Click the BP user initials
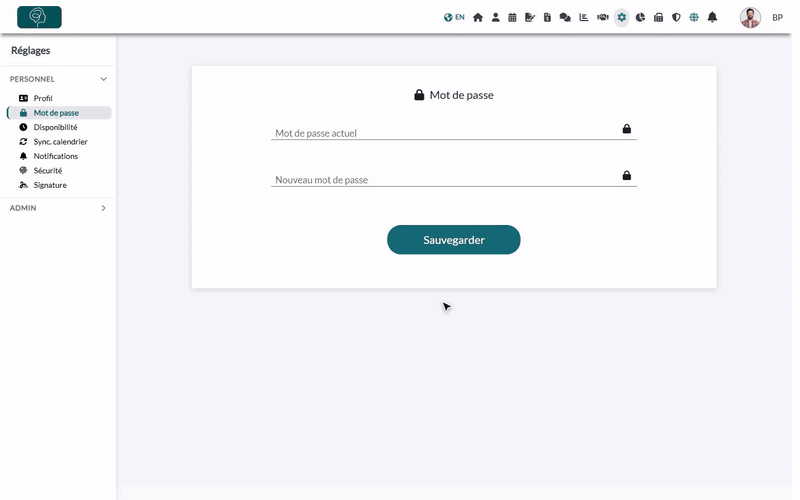The width and height of the screenshot is (800, 500). click(x=777, y=17)
